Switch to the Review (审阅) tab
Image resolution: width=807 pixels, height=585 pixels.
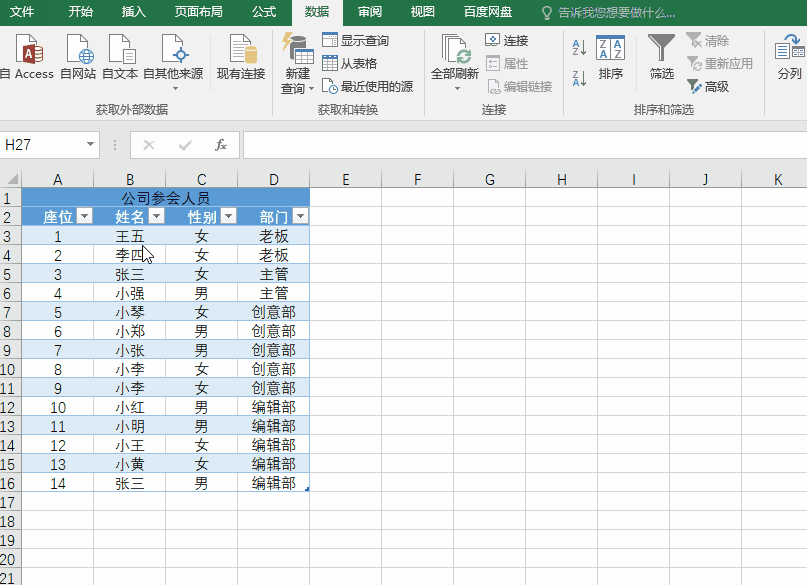coord(370,12)
